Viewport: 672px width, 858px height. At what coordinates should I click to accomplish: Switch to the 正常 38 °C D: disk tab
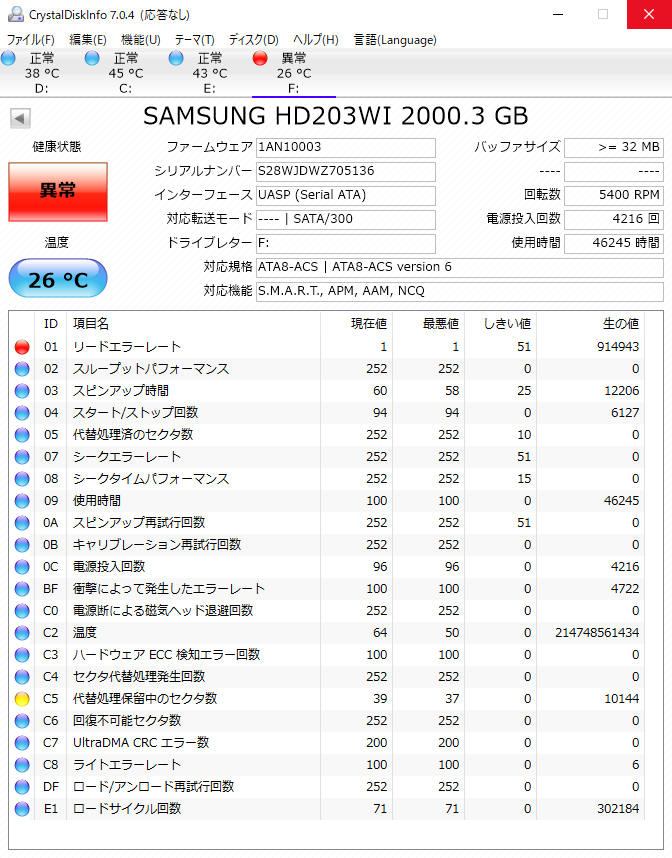coord(42,73)
